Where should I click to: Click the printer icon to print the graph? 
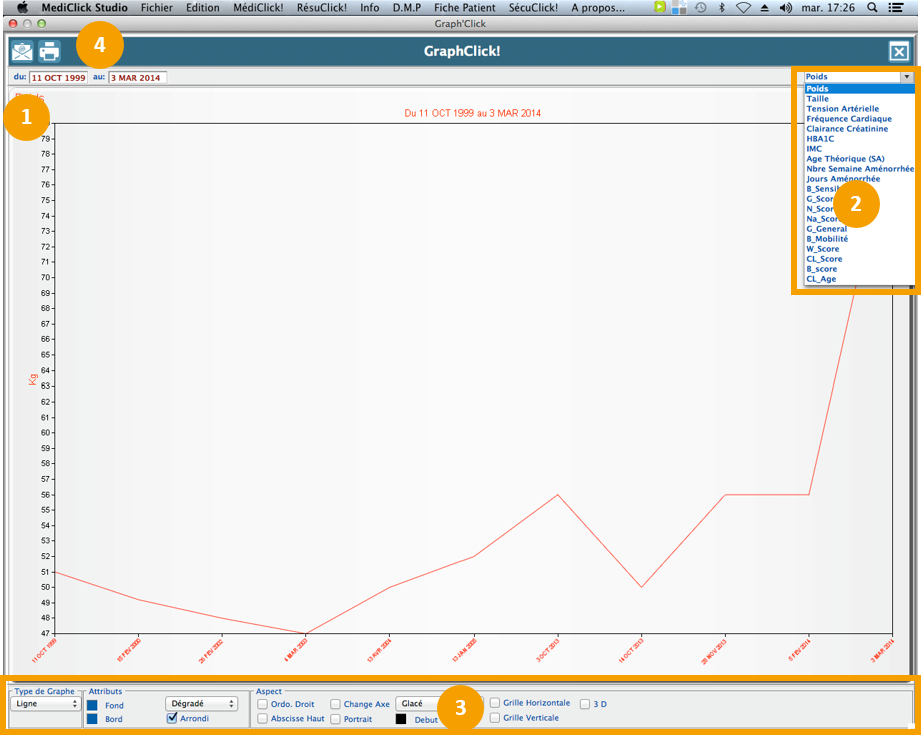[x=49, y=52]
